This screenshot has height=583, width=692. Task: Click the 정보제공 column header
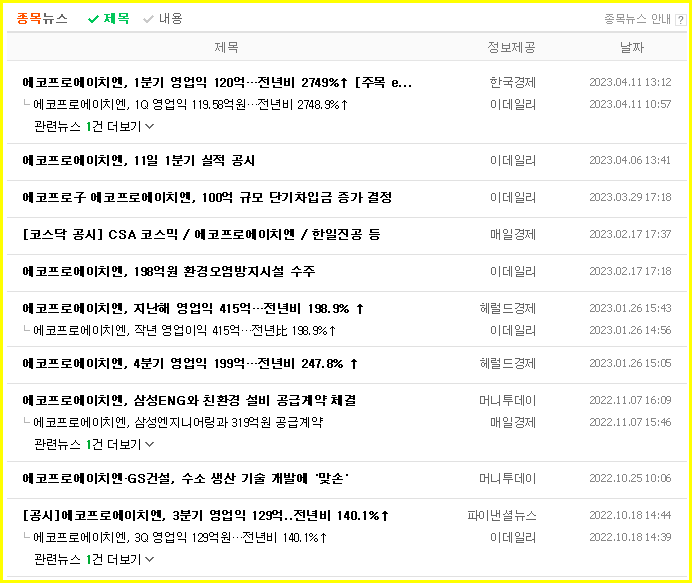tap(511, 47)
